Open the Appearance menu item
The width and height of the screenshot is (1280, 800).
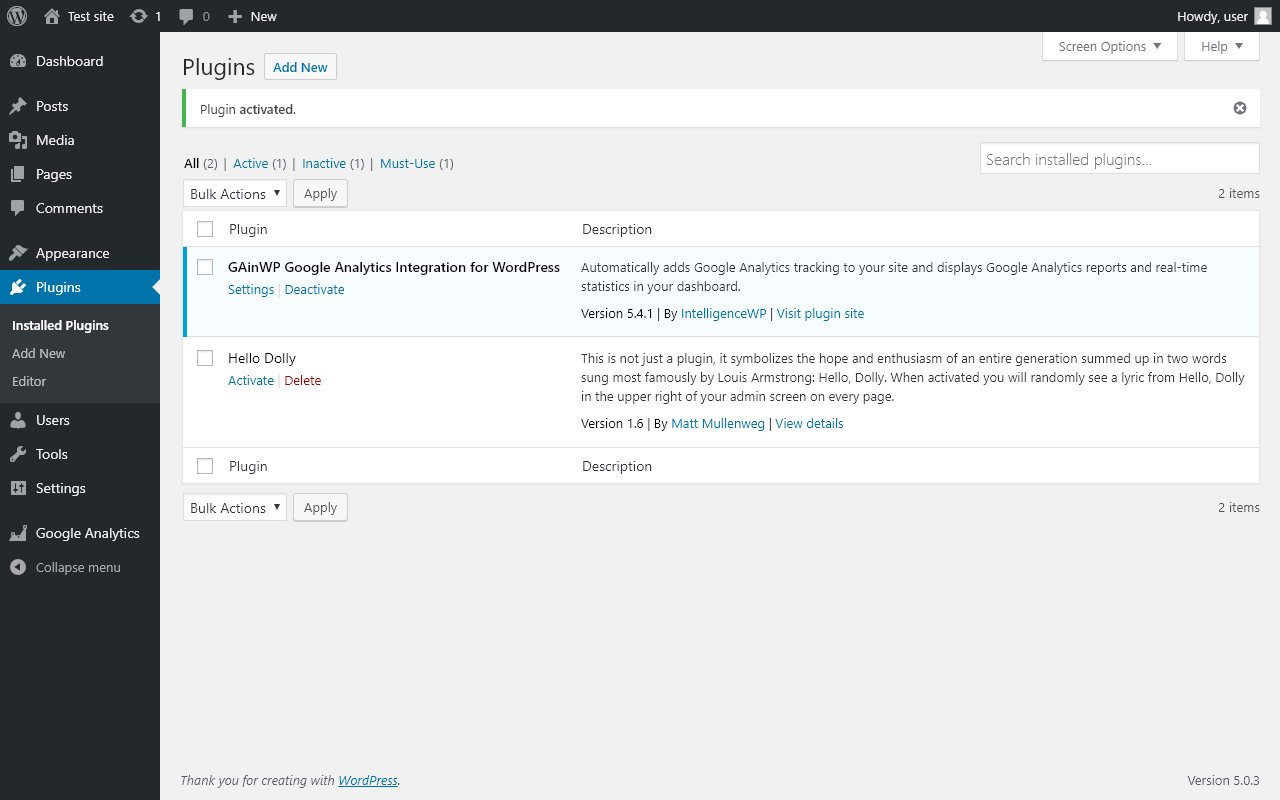[80, 253]
